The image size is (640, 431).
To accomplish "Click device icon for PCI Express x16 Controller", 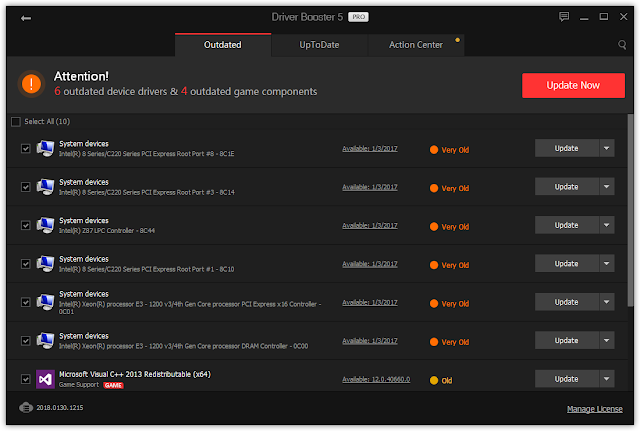I will [x=45, y=302].
